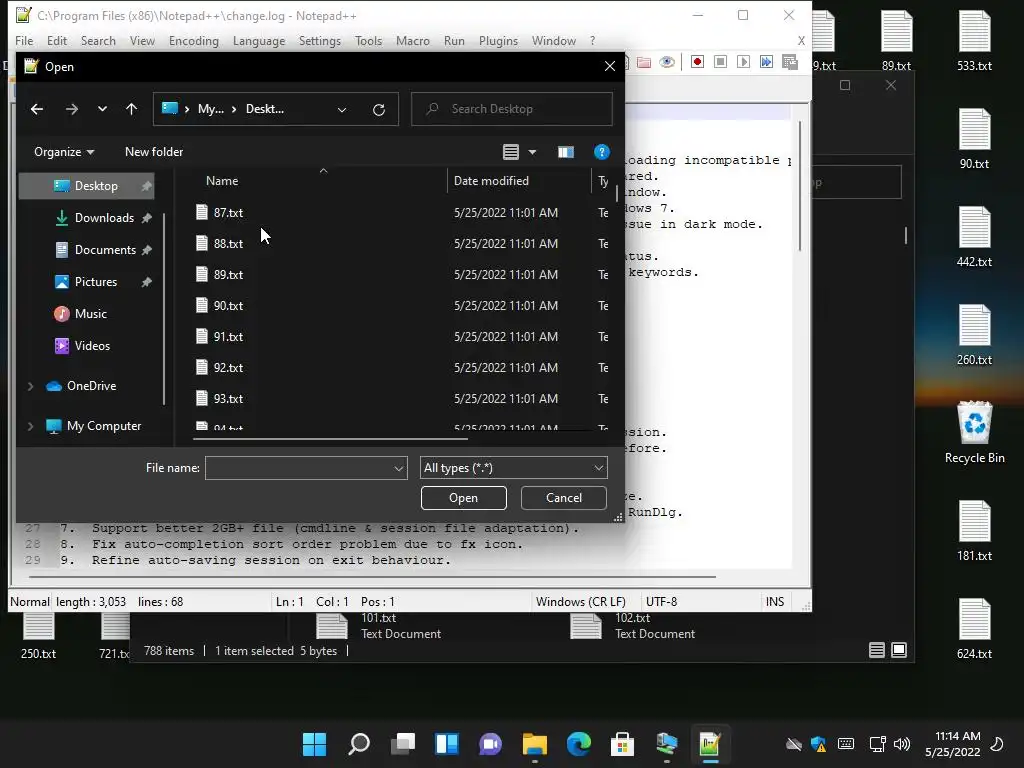Open the Recycle Bin desktop icon
The image size is (1024, 768).
click(x=974, y=432)
